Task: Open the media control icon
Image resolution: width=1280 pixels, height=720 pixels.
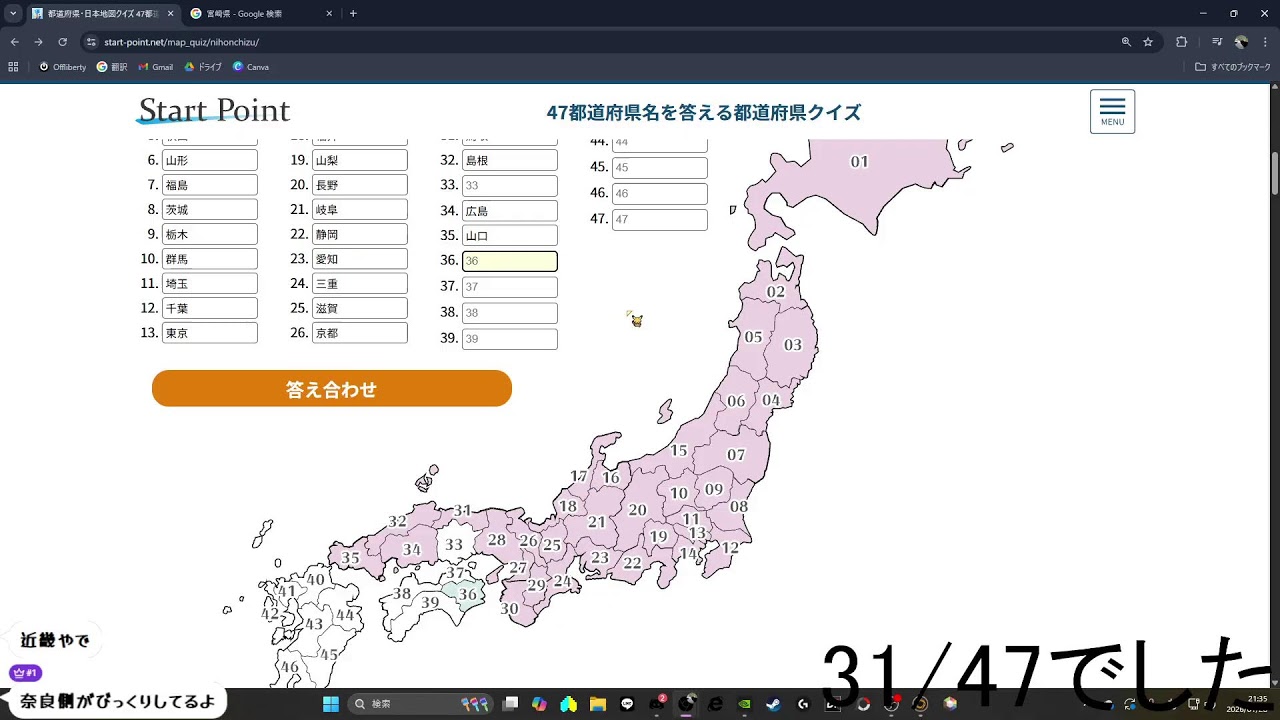Action: point(1216,42)
